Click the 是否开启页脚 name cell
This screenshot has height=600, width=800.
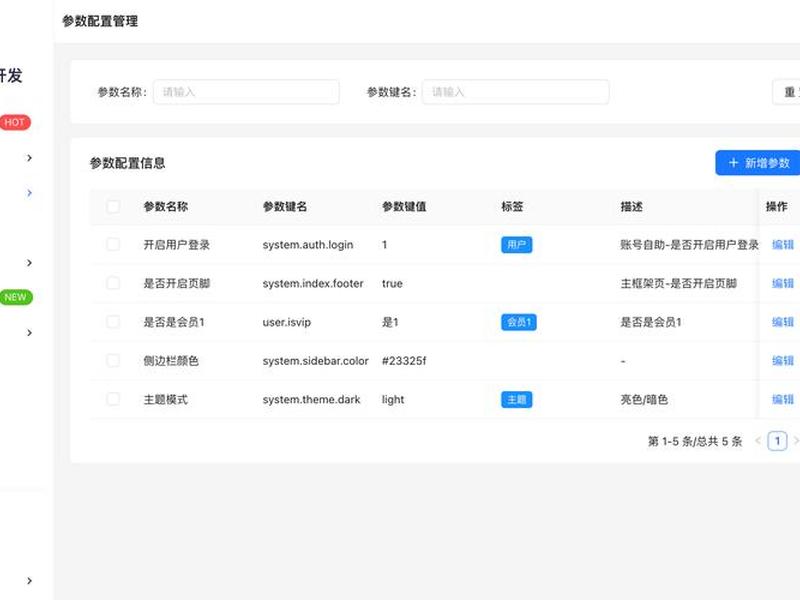(x=177, y=283)
